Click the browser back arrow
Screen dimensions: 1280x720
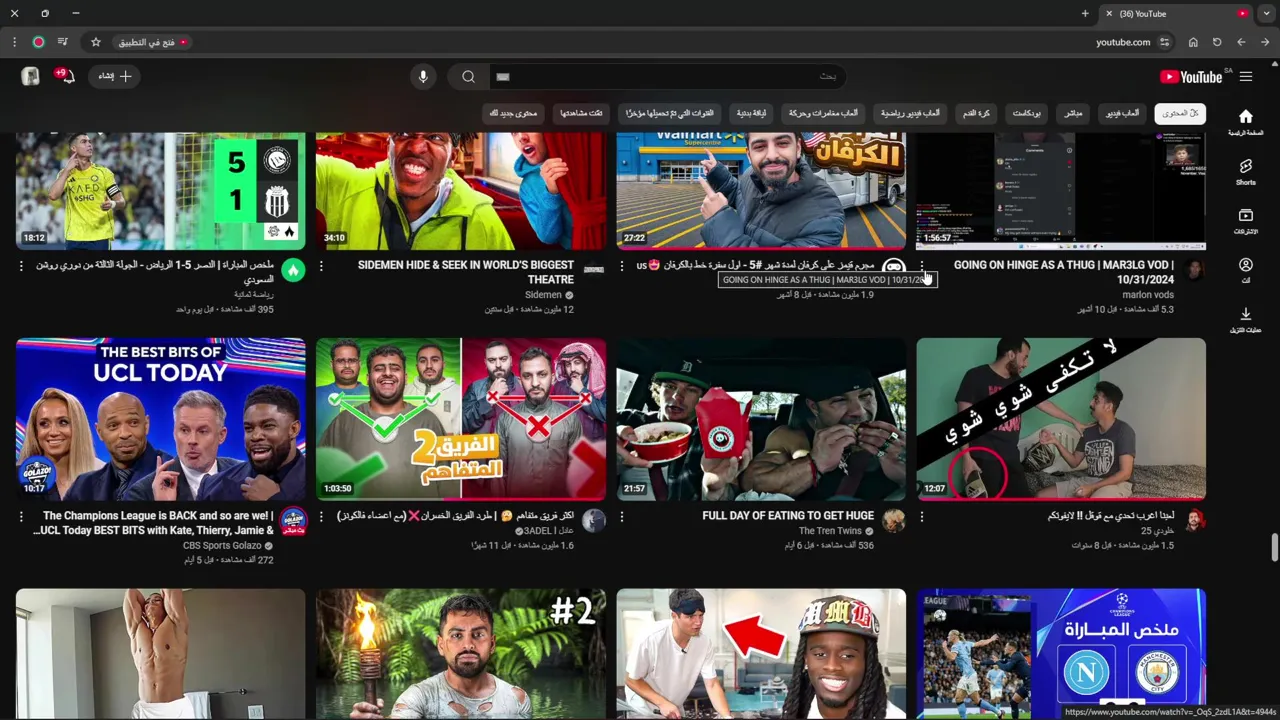[1241, 42]
